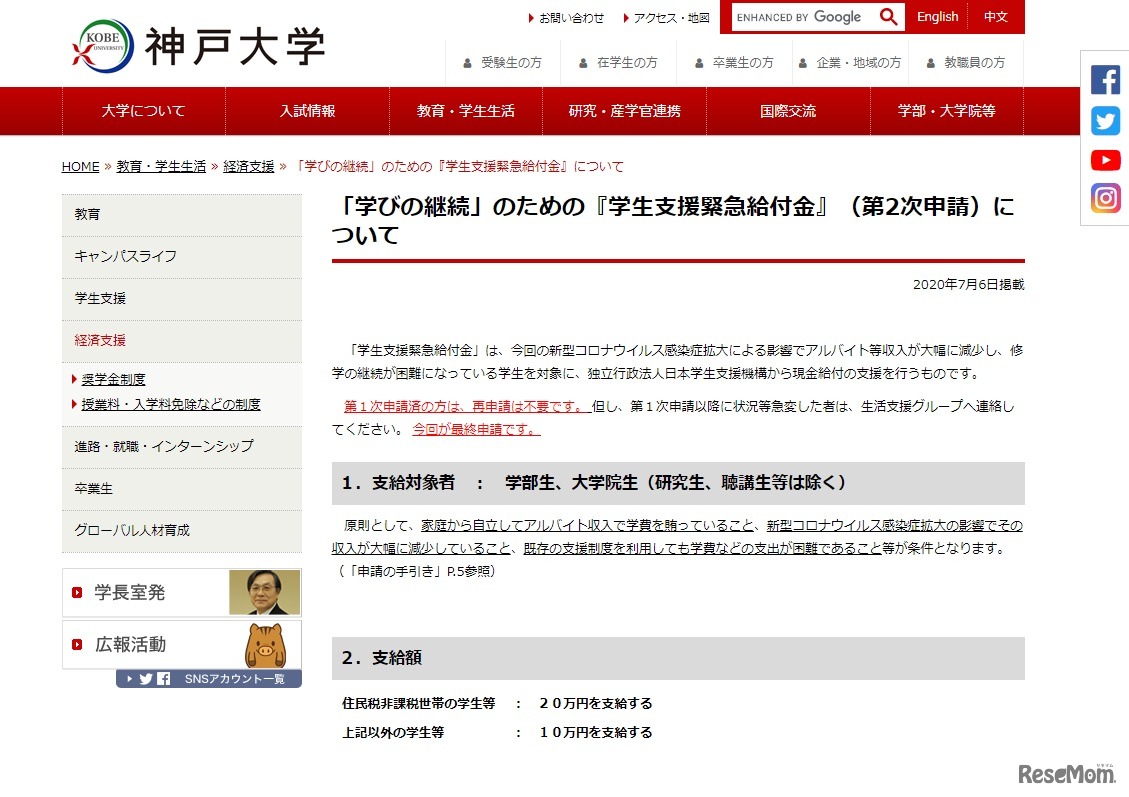
Task: Type in the Google search field
Action: [802, 17]
